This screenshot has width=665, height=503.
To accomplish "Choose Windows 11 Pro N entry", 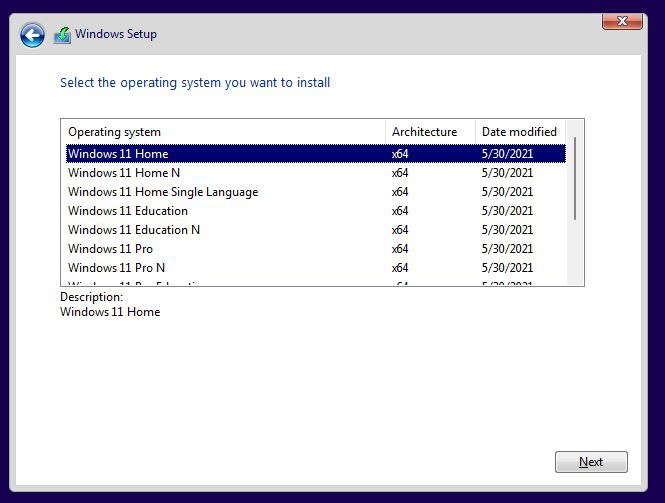I will pos(116,268).
